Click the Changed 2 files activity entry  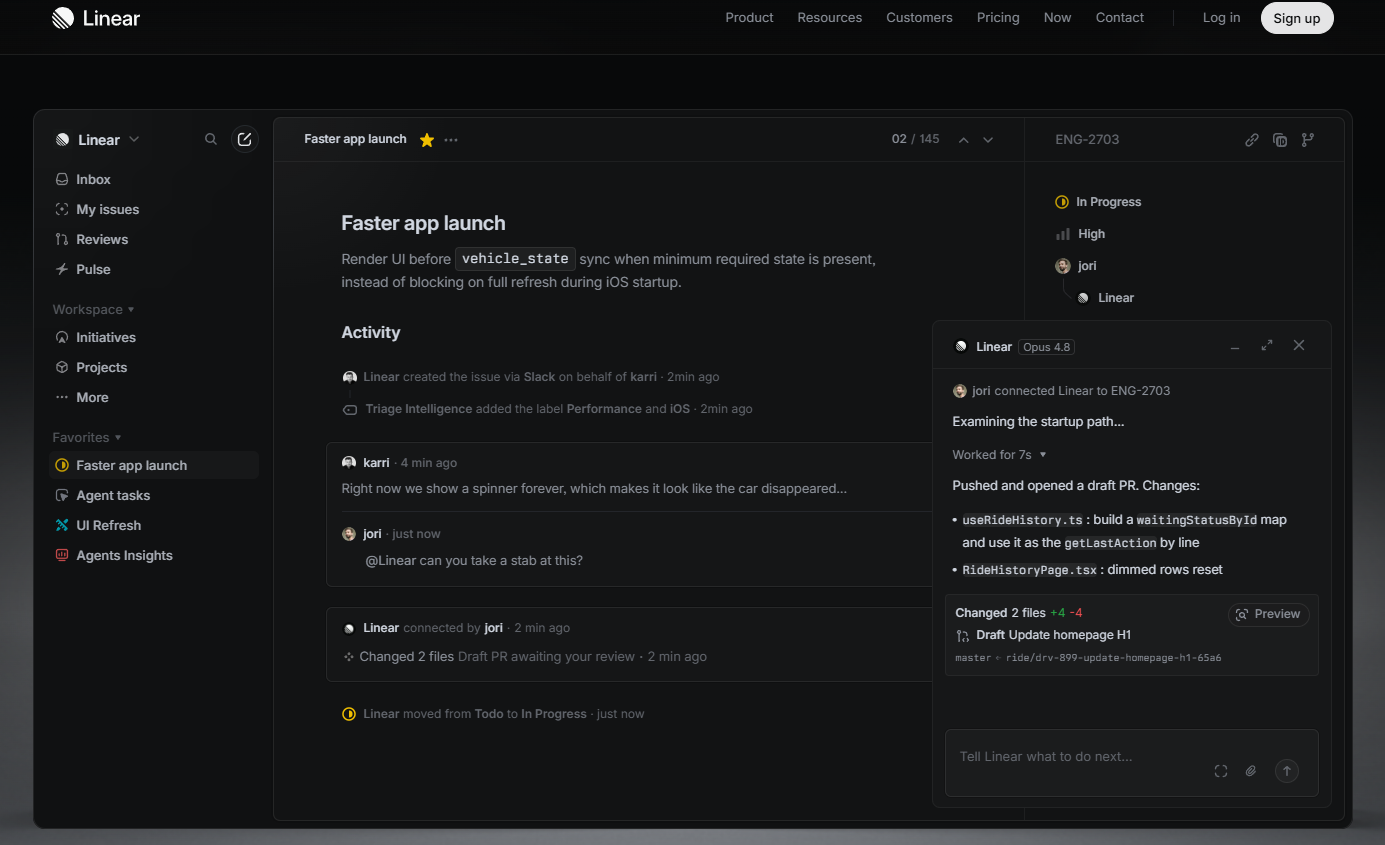[525, 657]
